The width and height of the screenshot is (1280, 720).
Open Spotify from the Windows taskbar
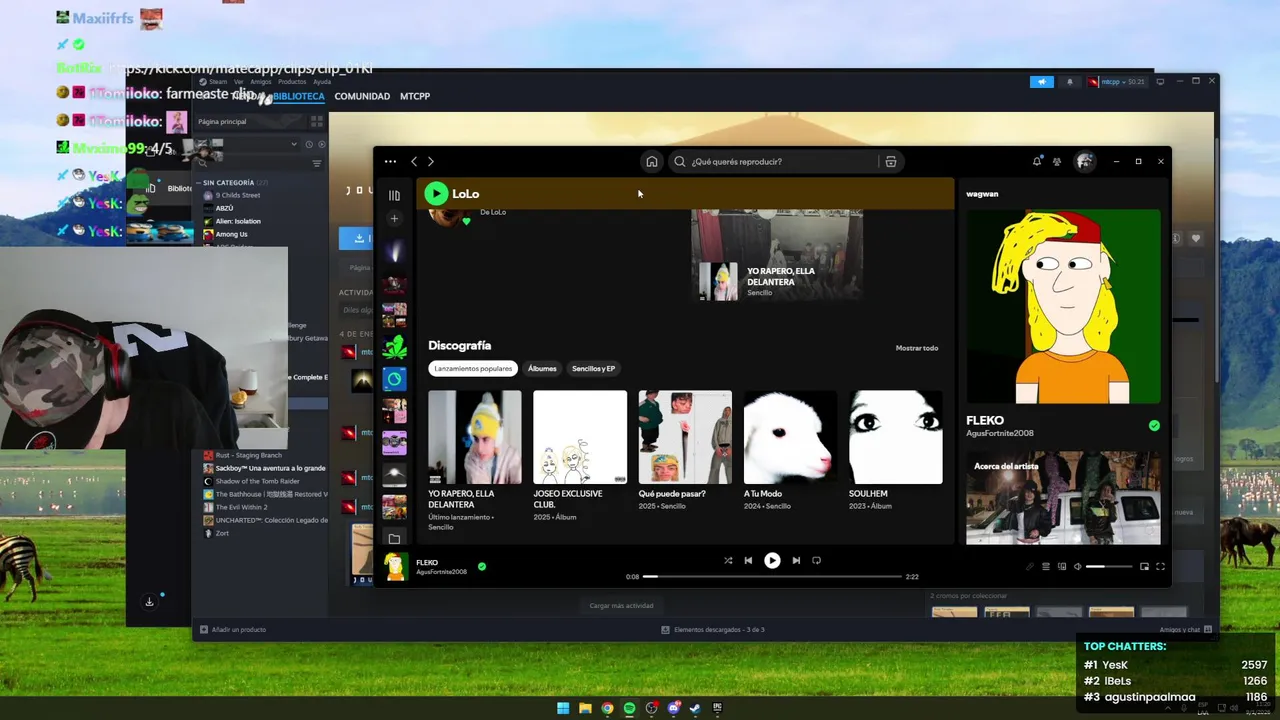(629, 708)
